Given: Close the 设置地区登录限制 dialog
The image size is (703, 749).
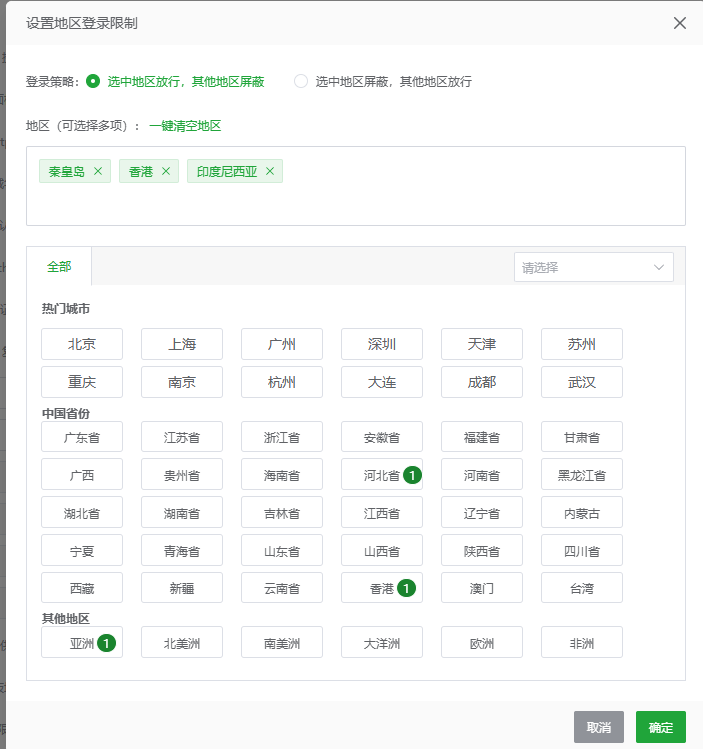Looking at the screenshot, I should pyautogui.click(x=680, y=23).
